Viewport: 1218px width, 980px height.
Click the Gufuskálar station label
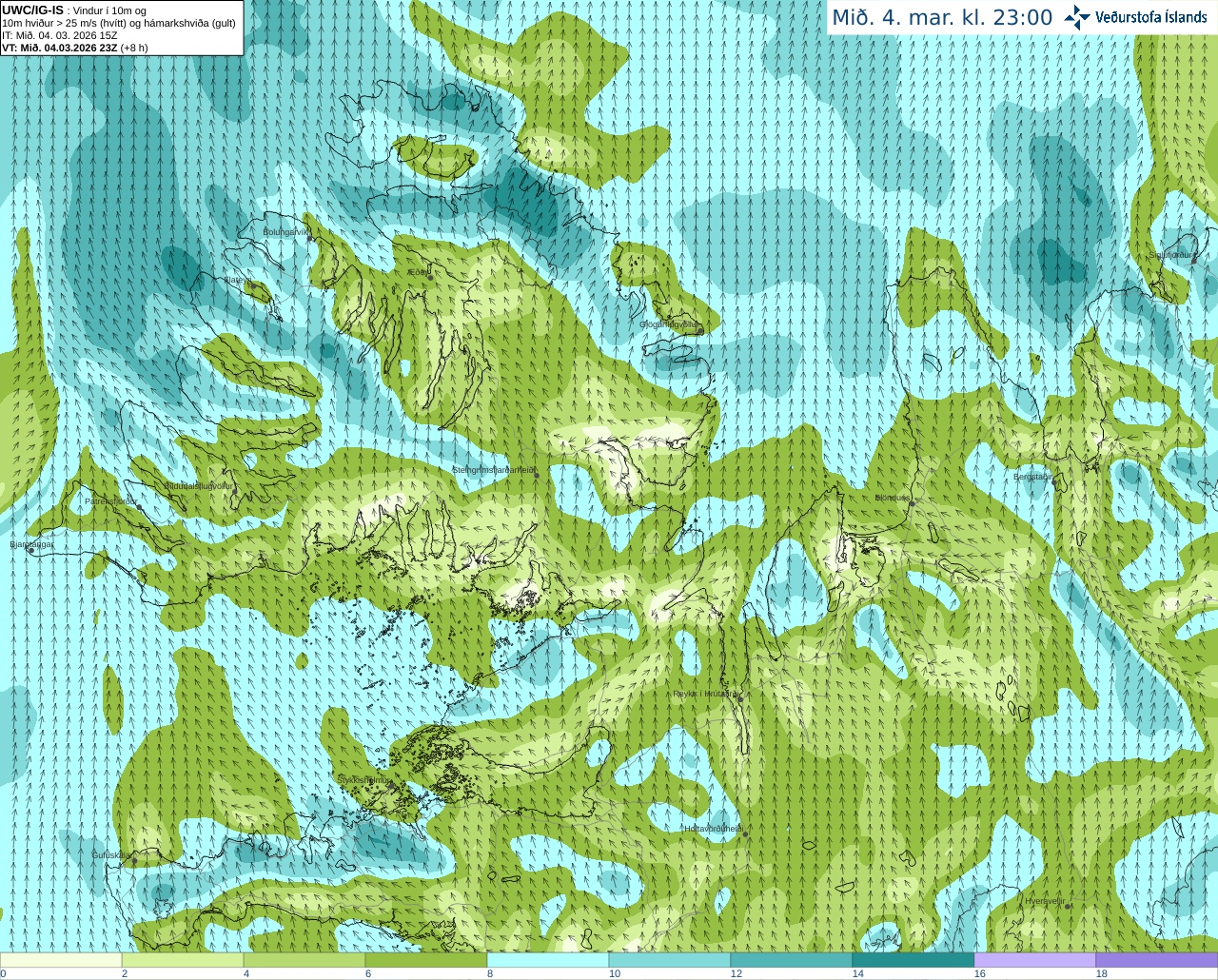111,855
